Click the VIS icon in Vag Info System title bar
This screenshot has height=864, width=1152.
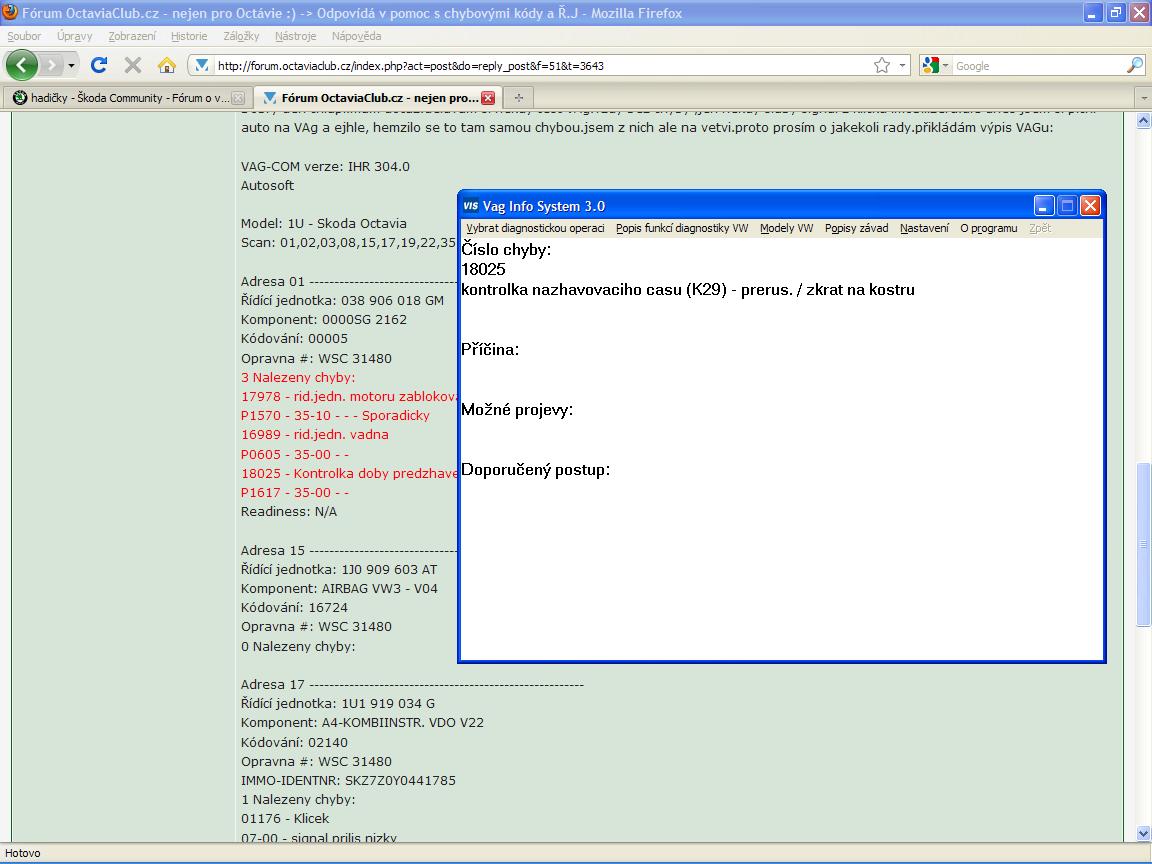[x=471, y=206]
